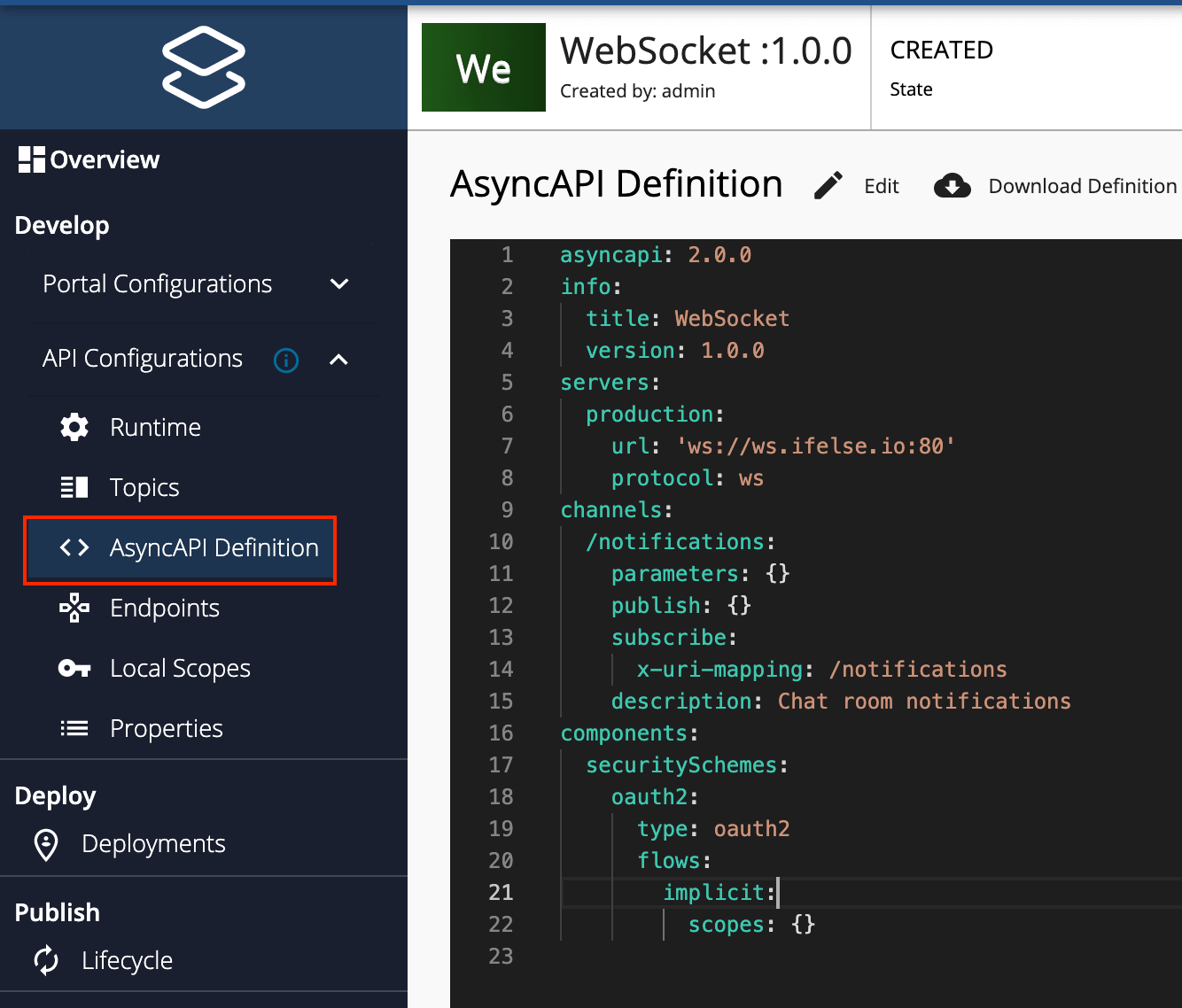This screenshot has height=1008, width=1182.
Task: Click the Topics list icon
Action: (74, 487)
